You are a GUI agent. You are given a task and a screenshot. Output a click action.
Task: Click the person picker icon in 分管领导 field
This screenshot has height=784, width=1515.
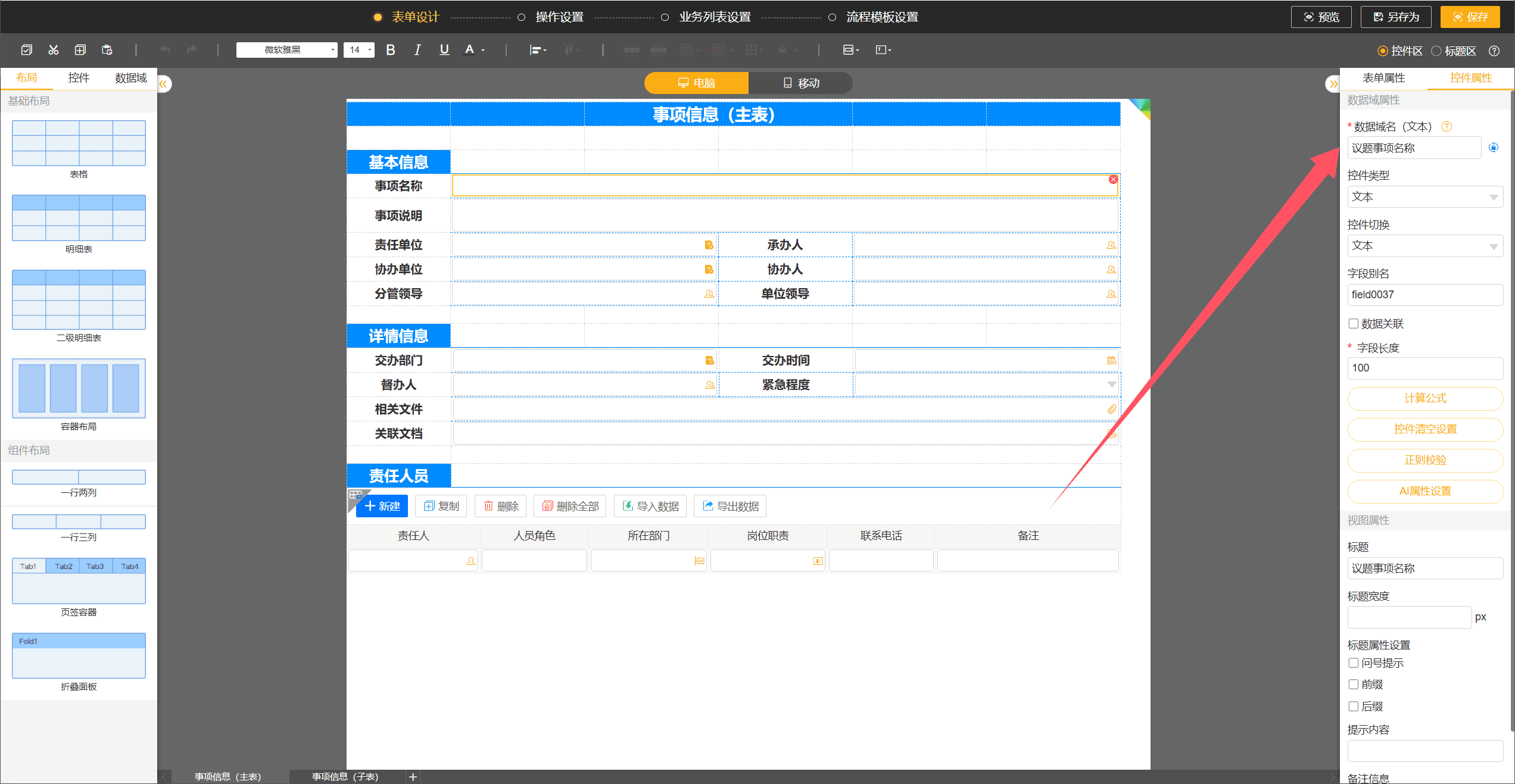coord(709,294)
